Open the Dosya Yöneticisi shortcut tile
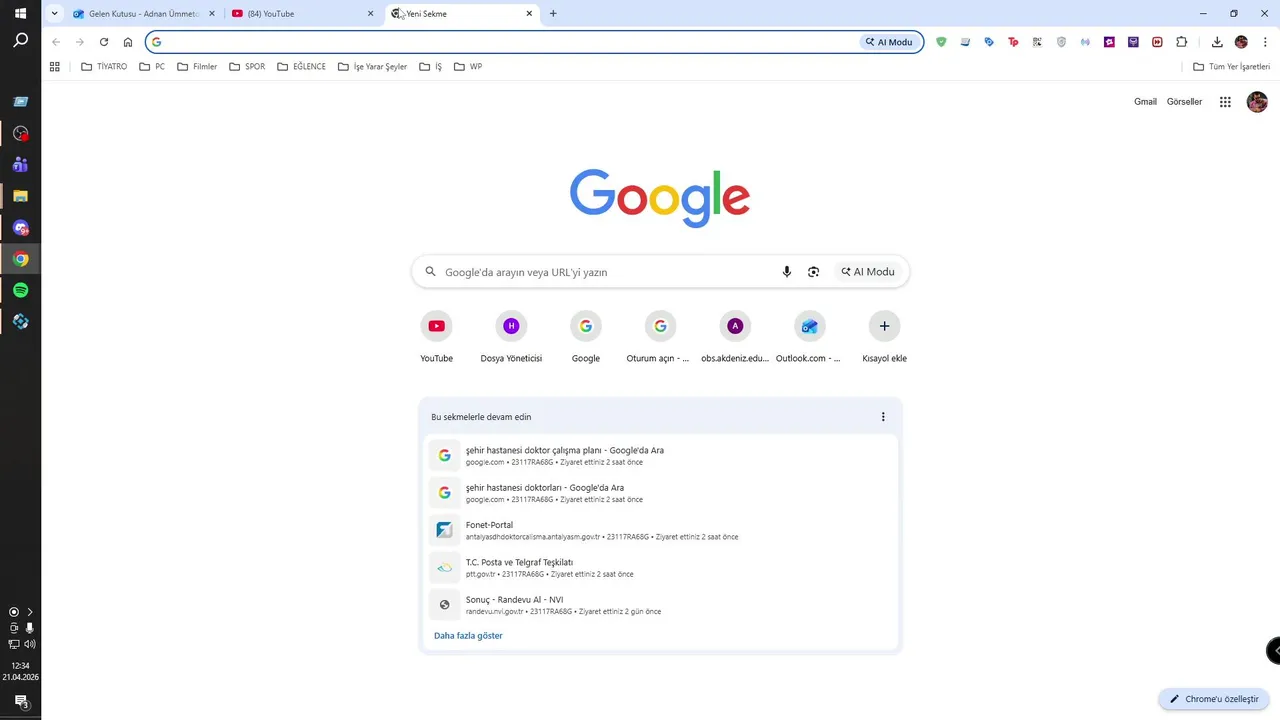The width and height of the screenshot is (1280, 720). click(511, 337)
